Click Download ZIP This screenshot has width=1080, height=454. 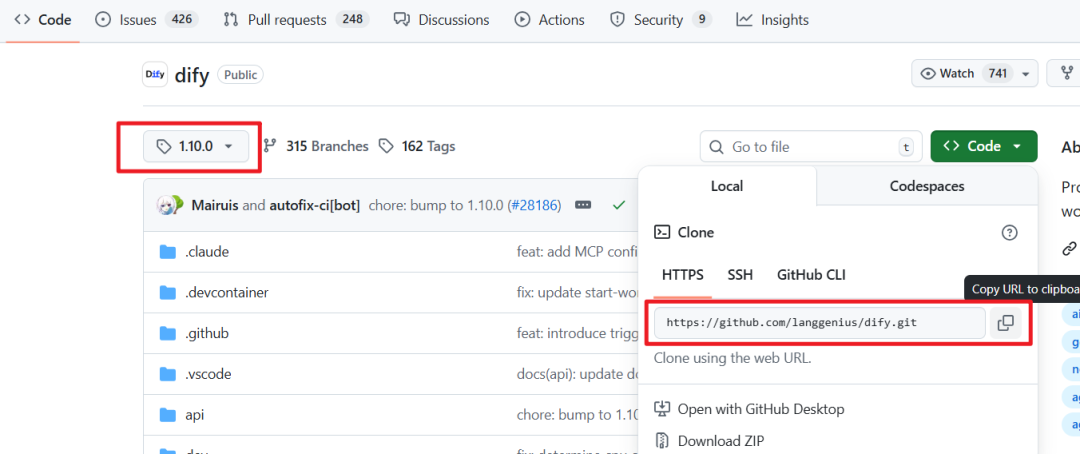[709, 441]
